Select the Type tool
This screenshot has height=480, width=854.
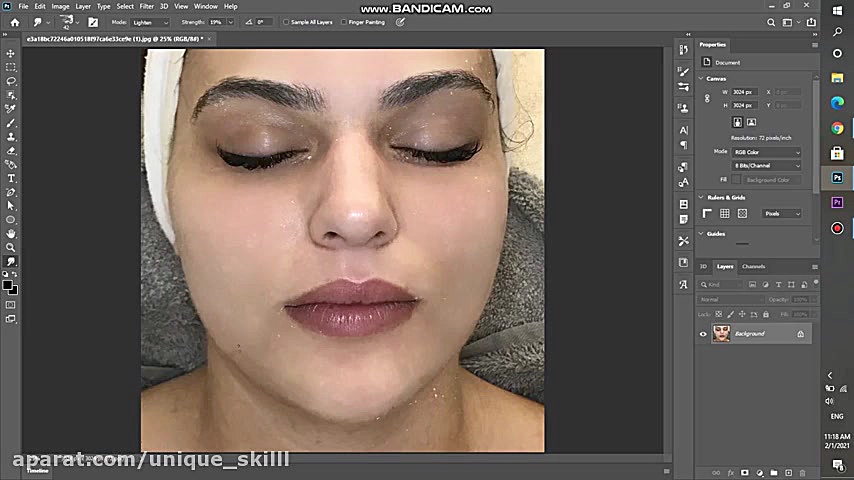coord(11,178)
